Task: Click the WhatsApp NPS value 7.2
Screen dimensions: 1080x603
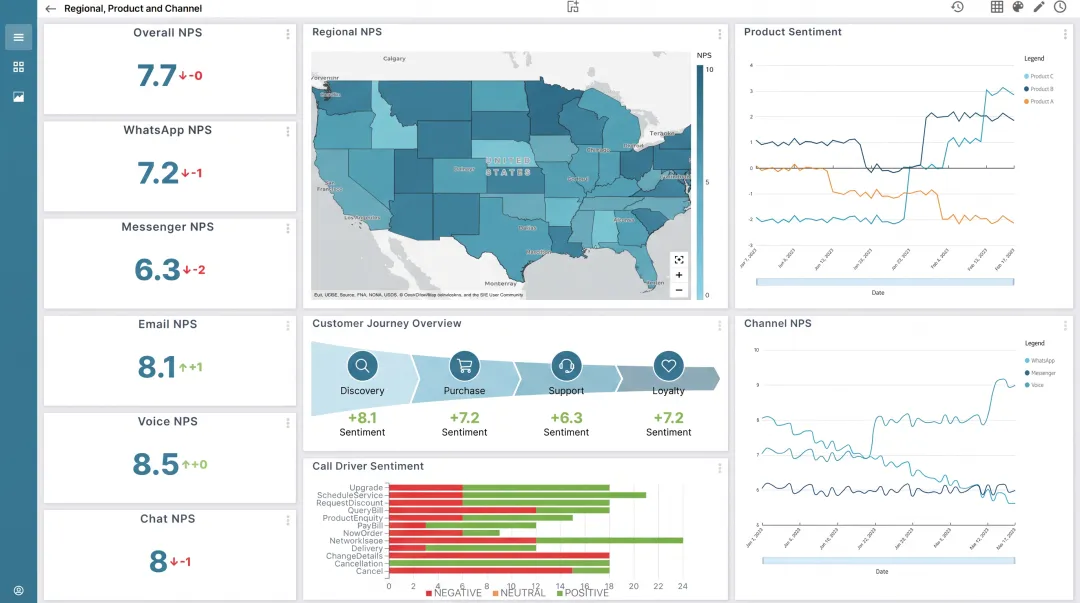Action: click(158, 173)
